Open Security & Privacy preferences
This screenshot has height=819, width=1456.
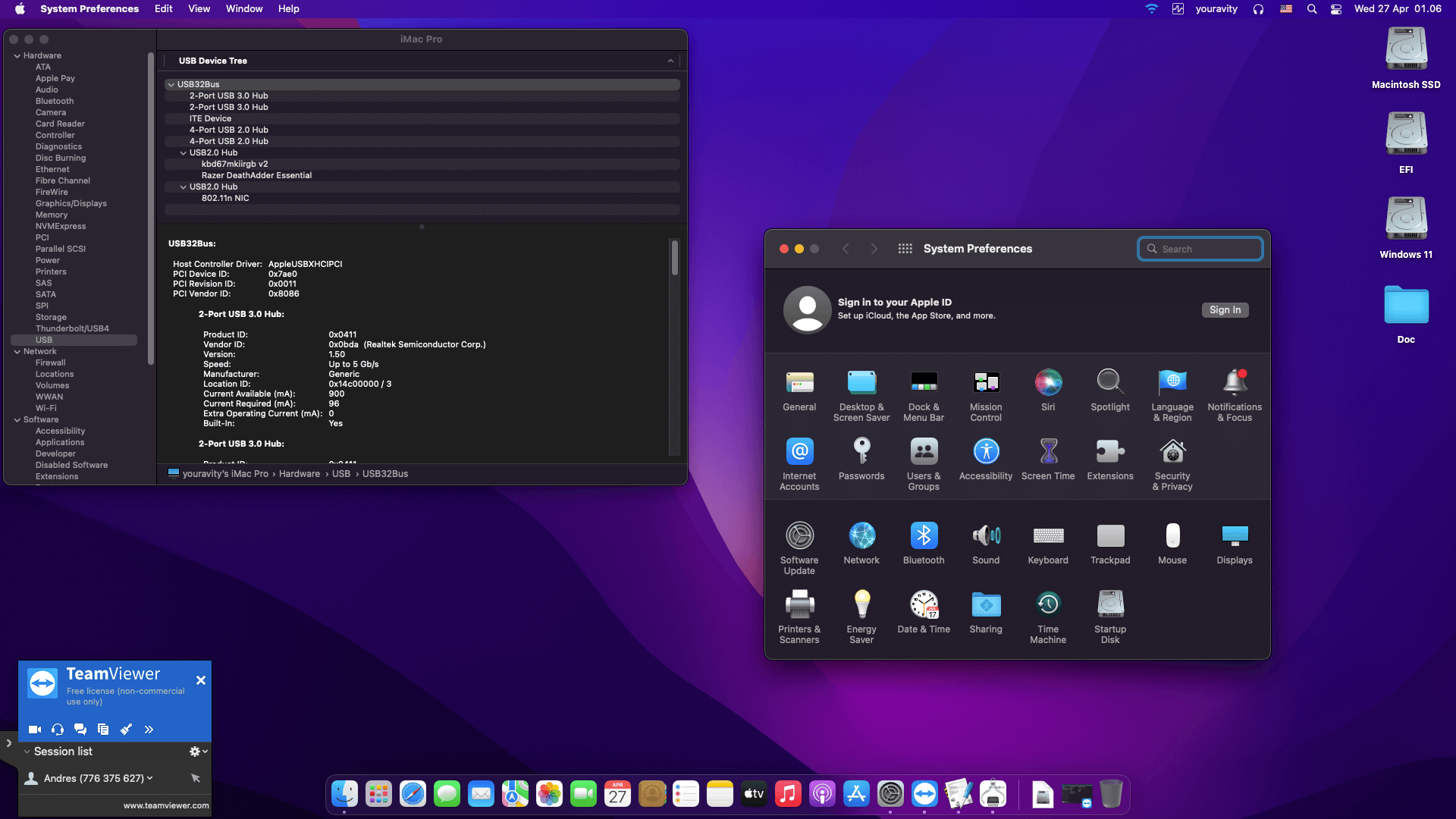[1172, 465]
